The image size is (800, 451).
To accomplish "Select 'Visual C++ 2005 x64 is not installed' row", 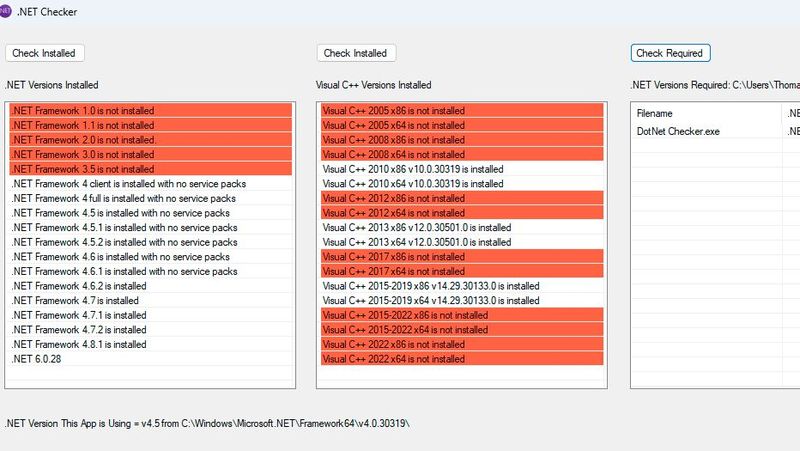I will click(462, 126).
